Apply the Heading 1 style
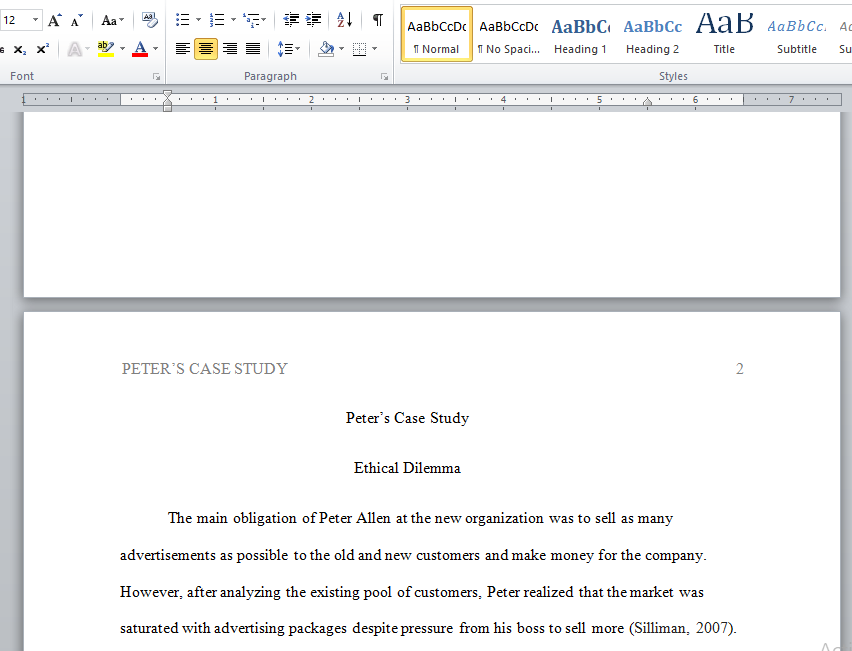852x651 pixels. (x=580, y=34)
